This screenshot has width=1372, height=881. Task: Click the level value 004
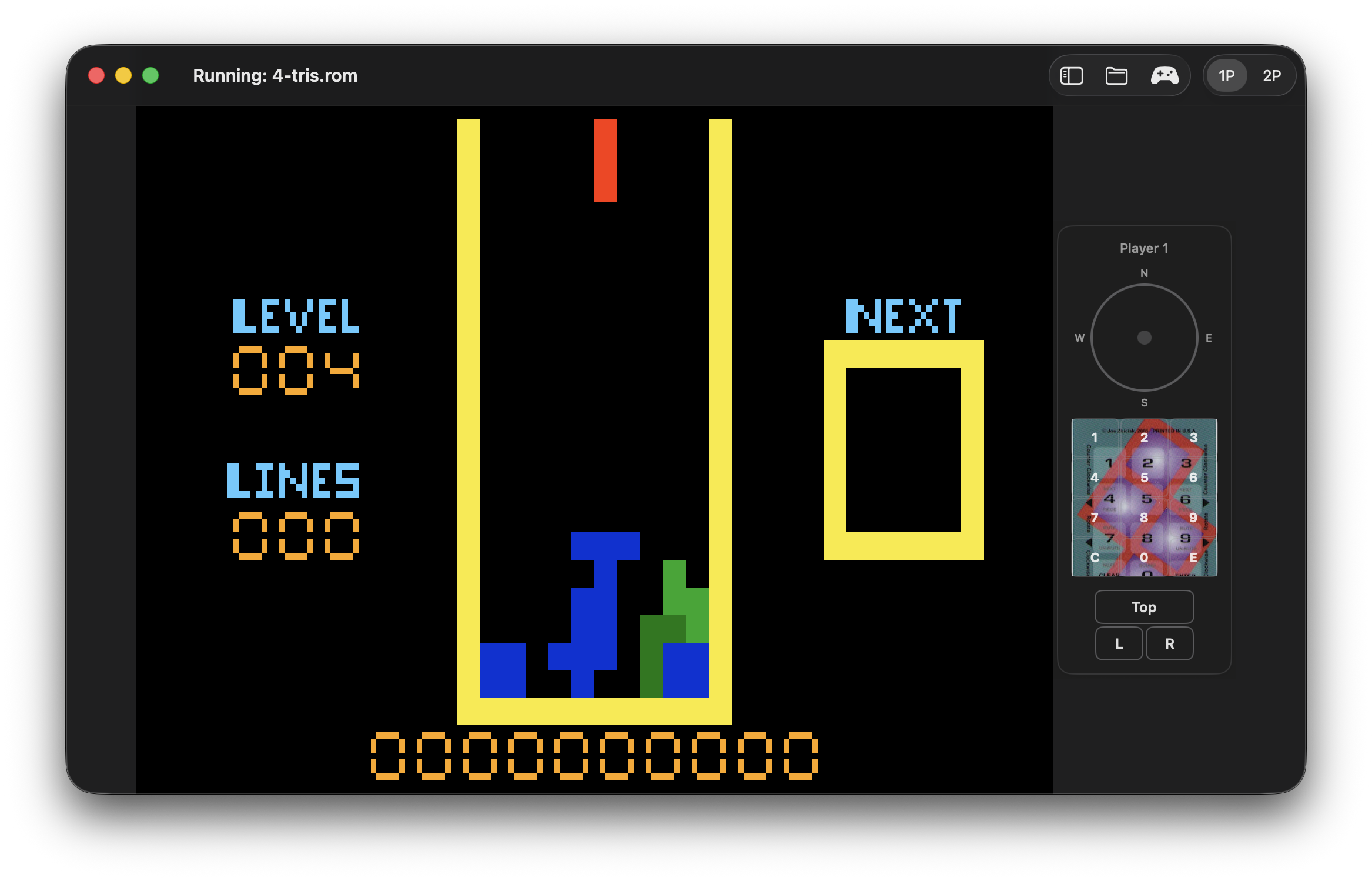[x=296, y=370]
